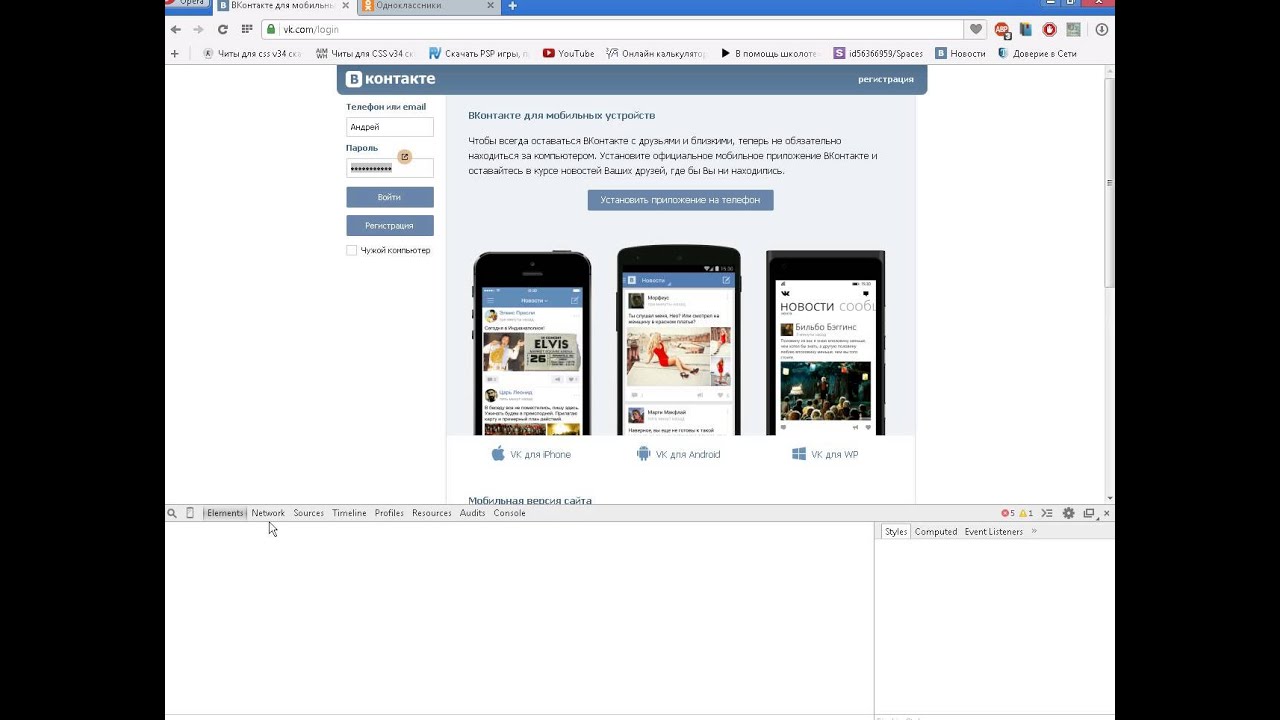Open the Profiles DevTools tab

click(x=389, y=513)
